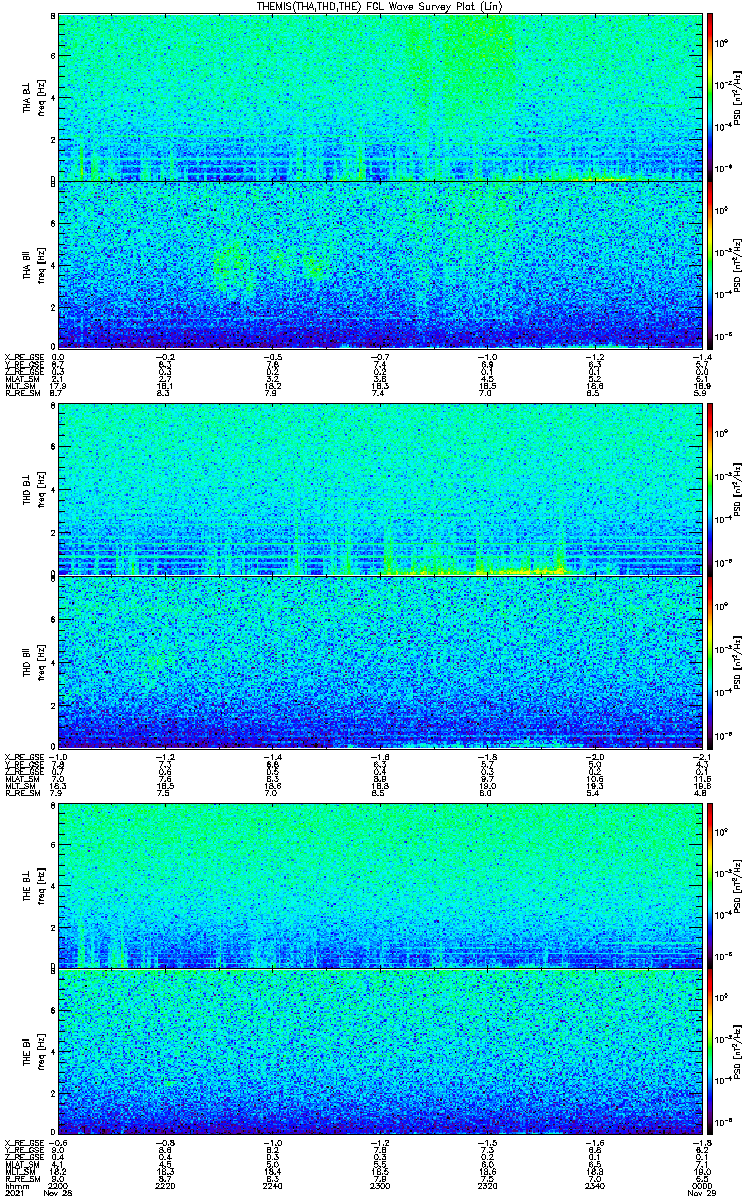Click the color bar beside THE B-parallel panel
Screen dimensions: 750x1200
tap(711, 1053)
